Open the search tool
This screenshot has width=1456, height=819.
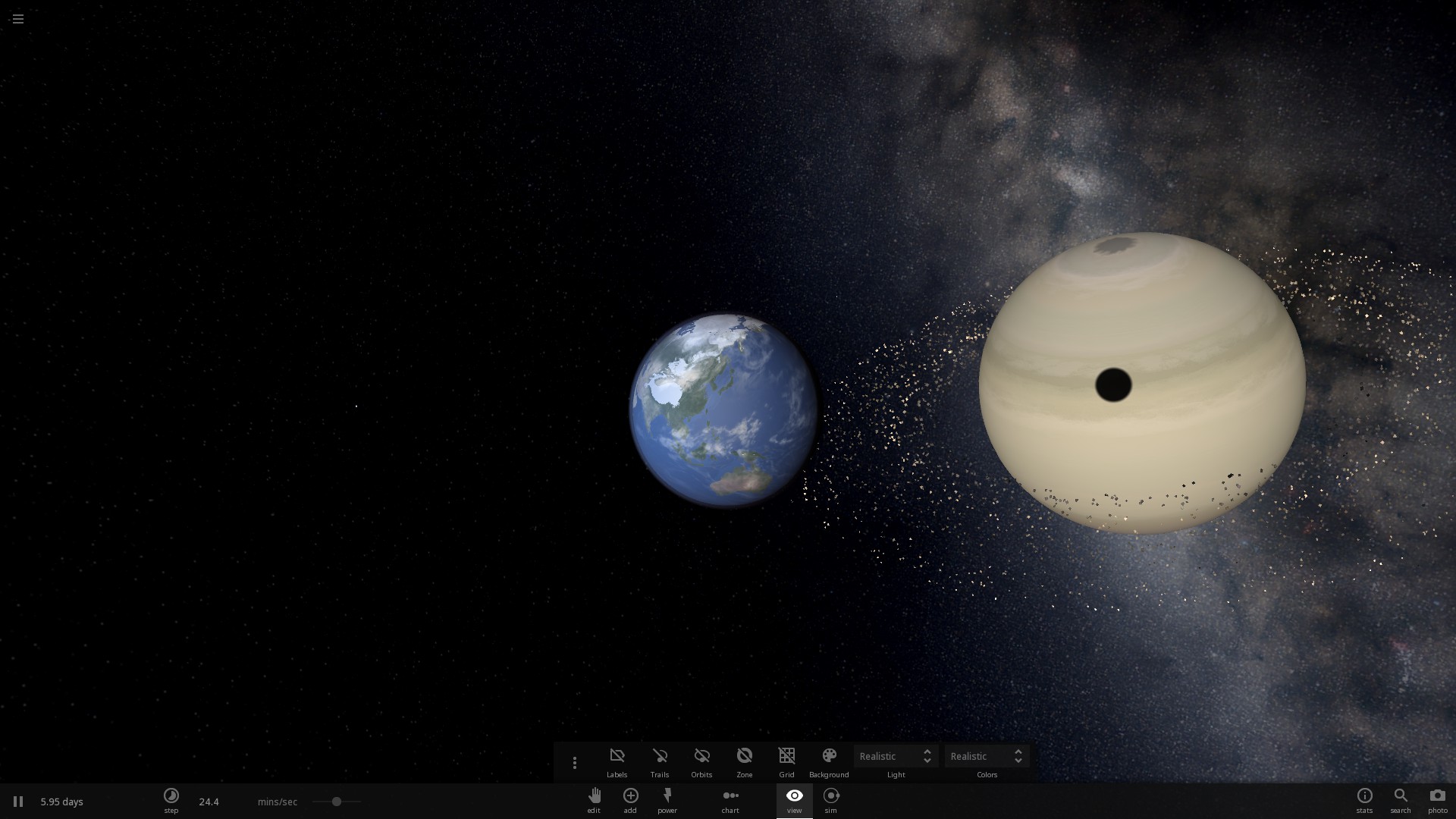point(1401,795)
